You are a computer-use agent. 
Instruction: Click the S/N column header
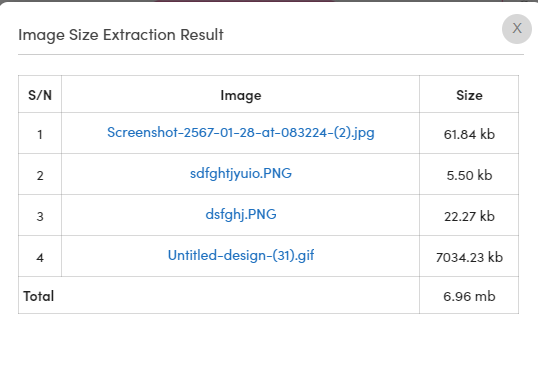(x=40, y=95)
